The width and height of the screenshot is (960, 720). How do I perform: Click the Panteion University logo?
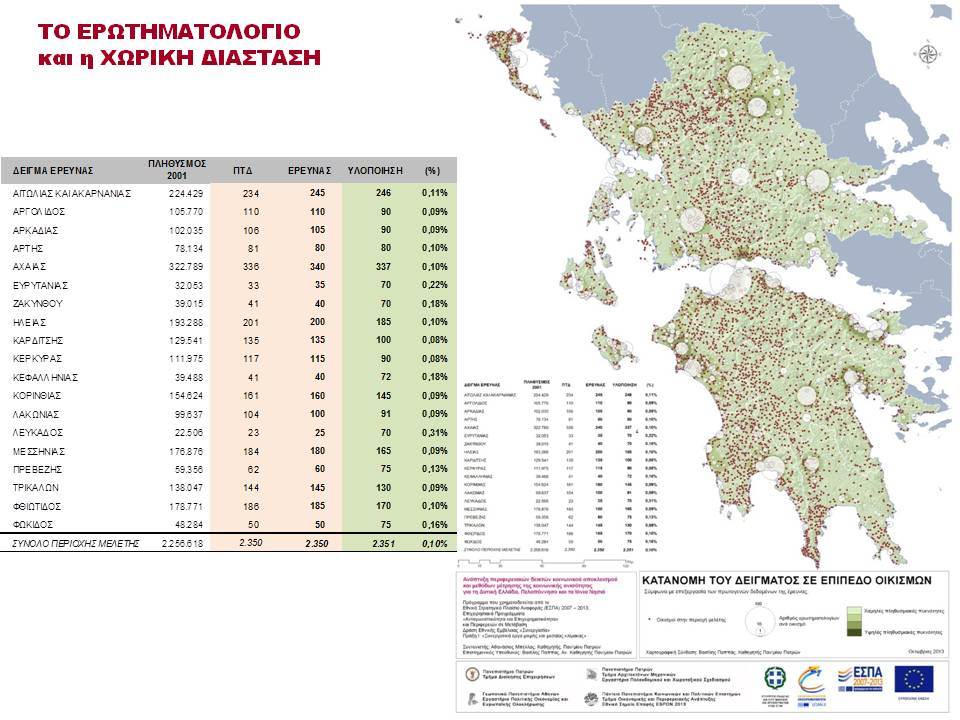click(591, 699)
